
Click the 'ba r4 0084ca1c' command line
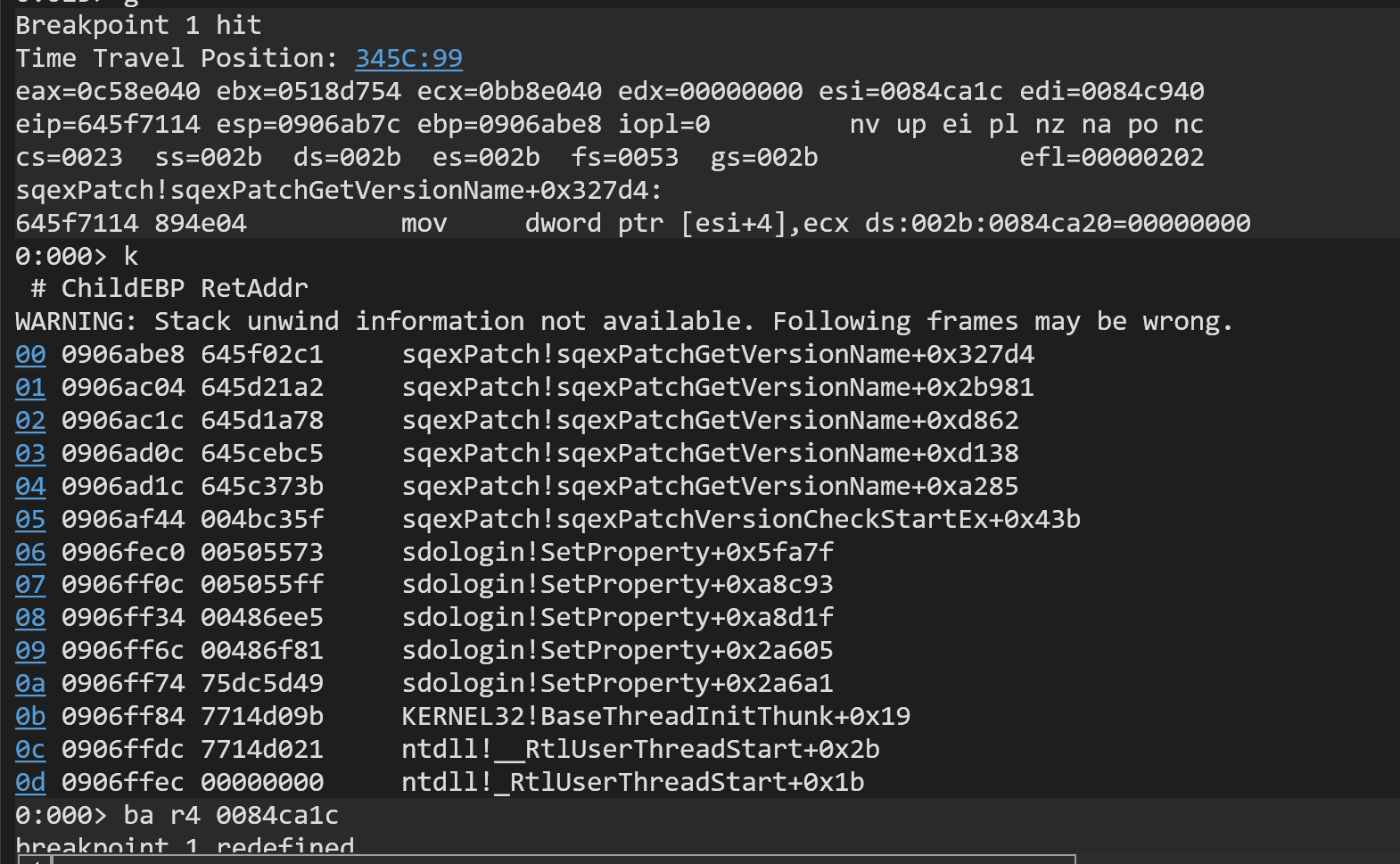[177, 816]
